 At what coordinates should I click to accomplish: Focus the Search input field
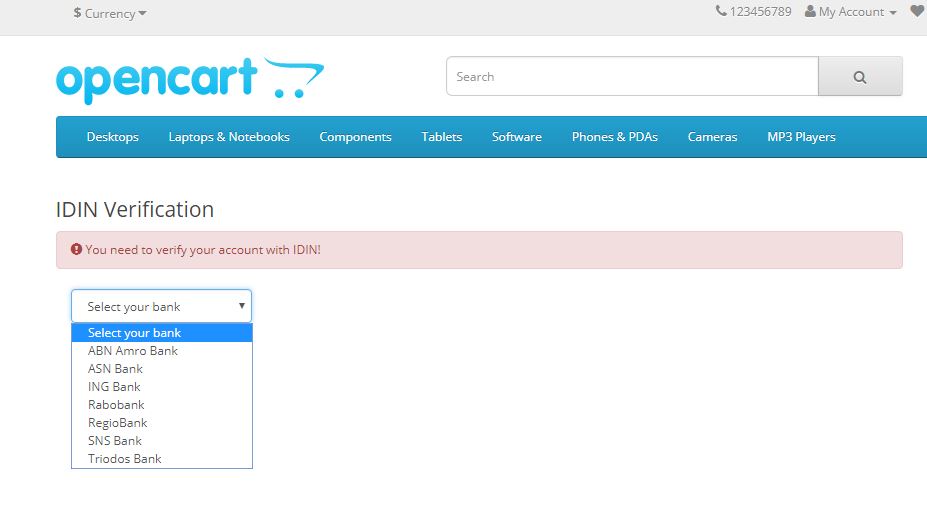tap(633, 76)
